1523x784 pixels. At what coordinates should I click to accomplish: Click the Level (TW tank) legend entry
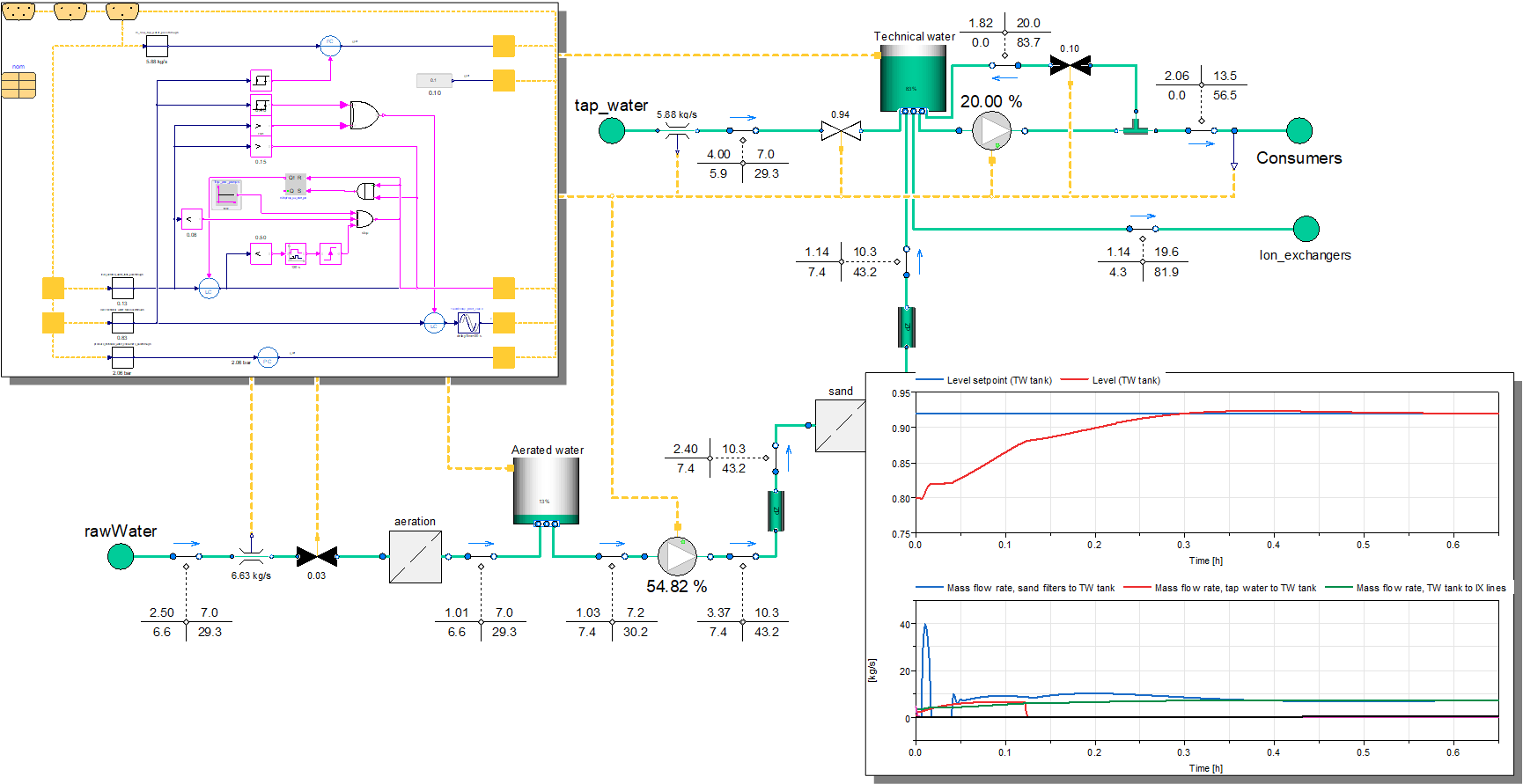point(1111,380)
